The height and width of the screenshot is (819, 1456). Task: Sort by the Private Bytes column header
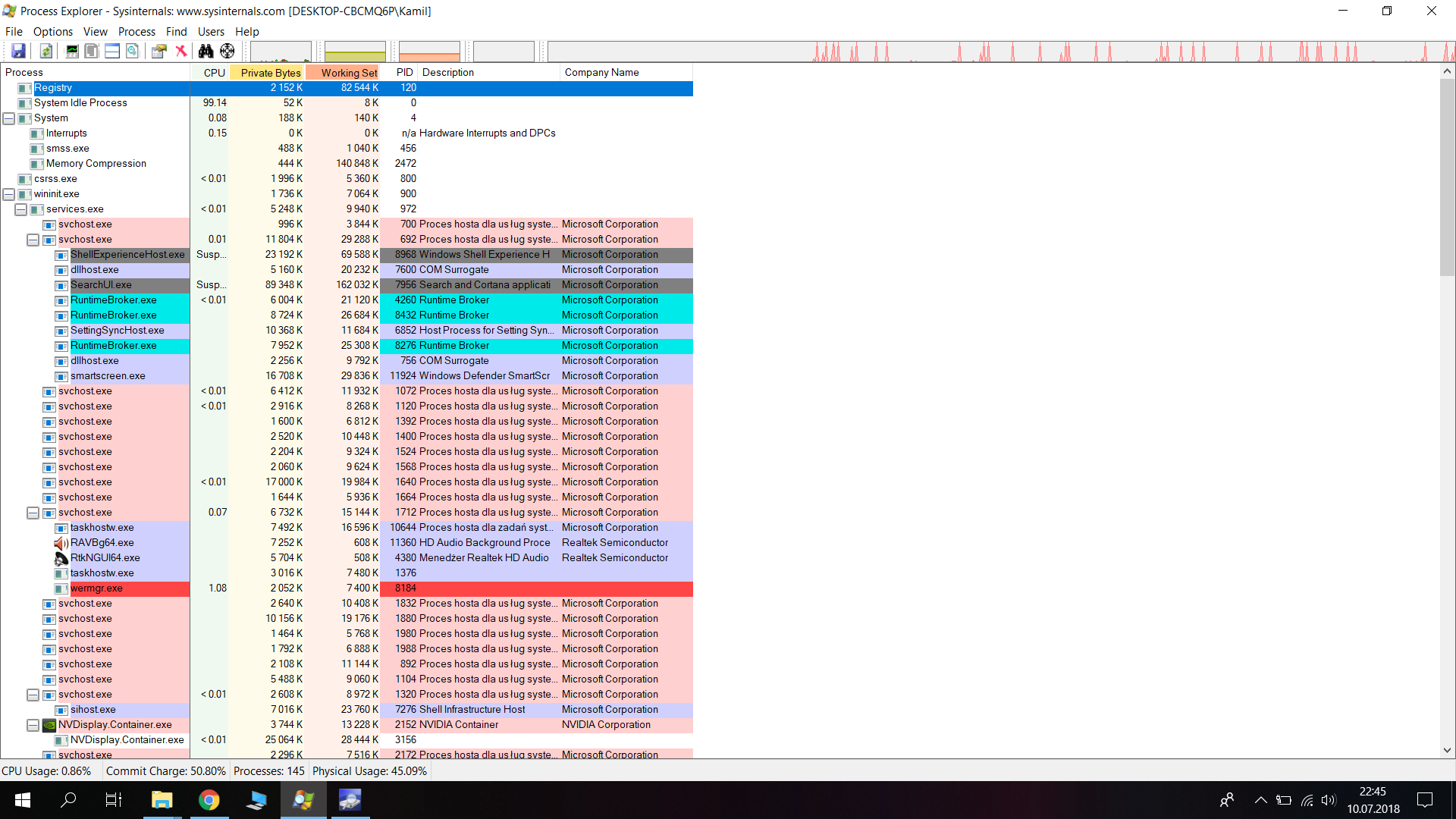(267, 73)
